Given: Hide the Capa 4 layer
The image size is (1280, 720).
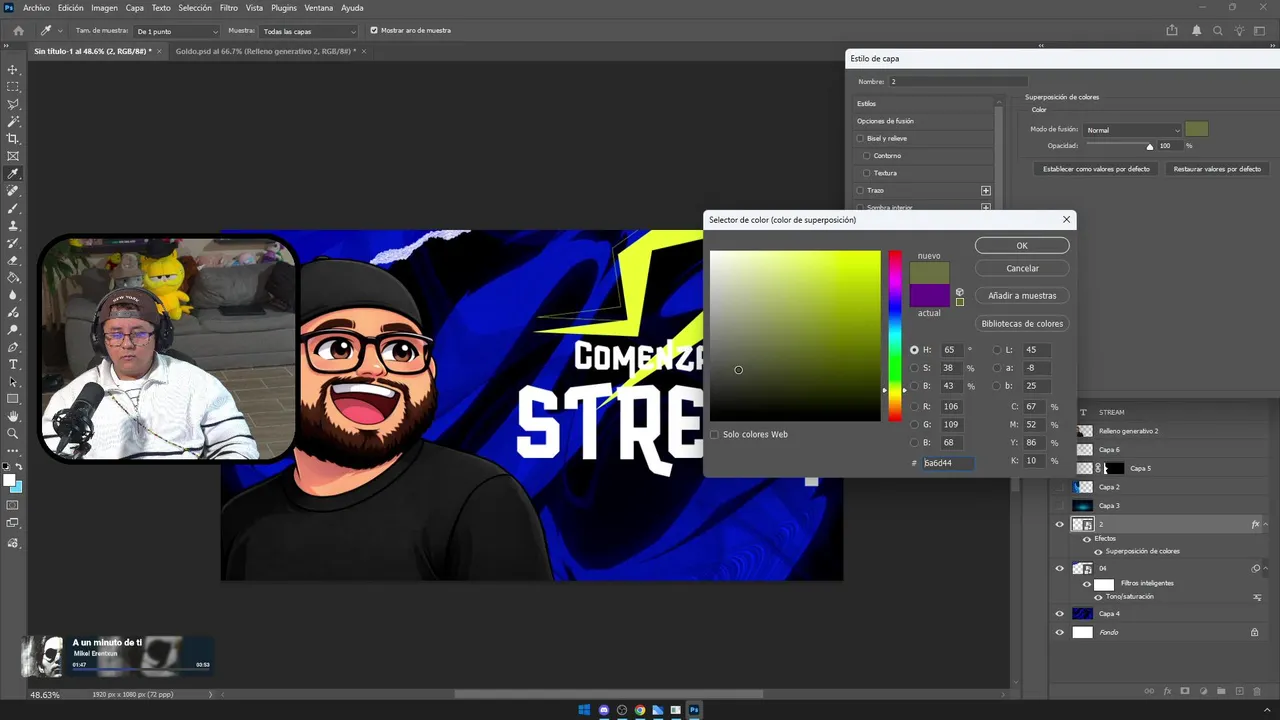Looking at the screenshot, I should (1060, 613).
